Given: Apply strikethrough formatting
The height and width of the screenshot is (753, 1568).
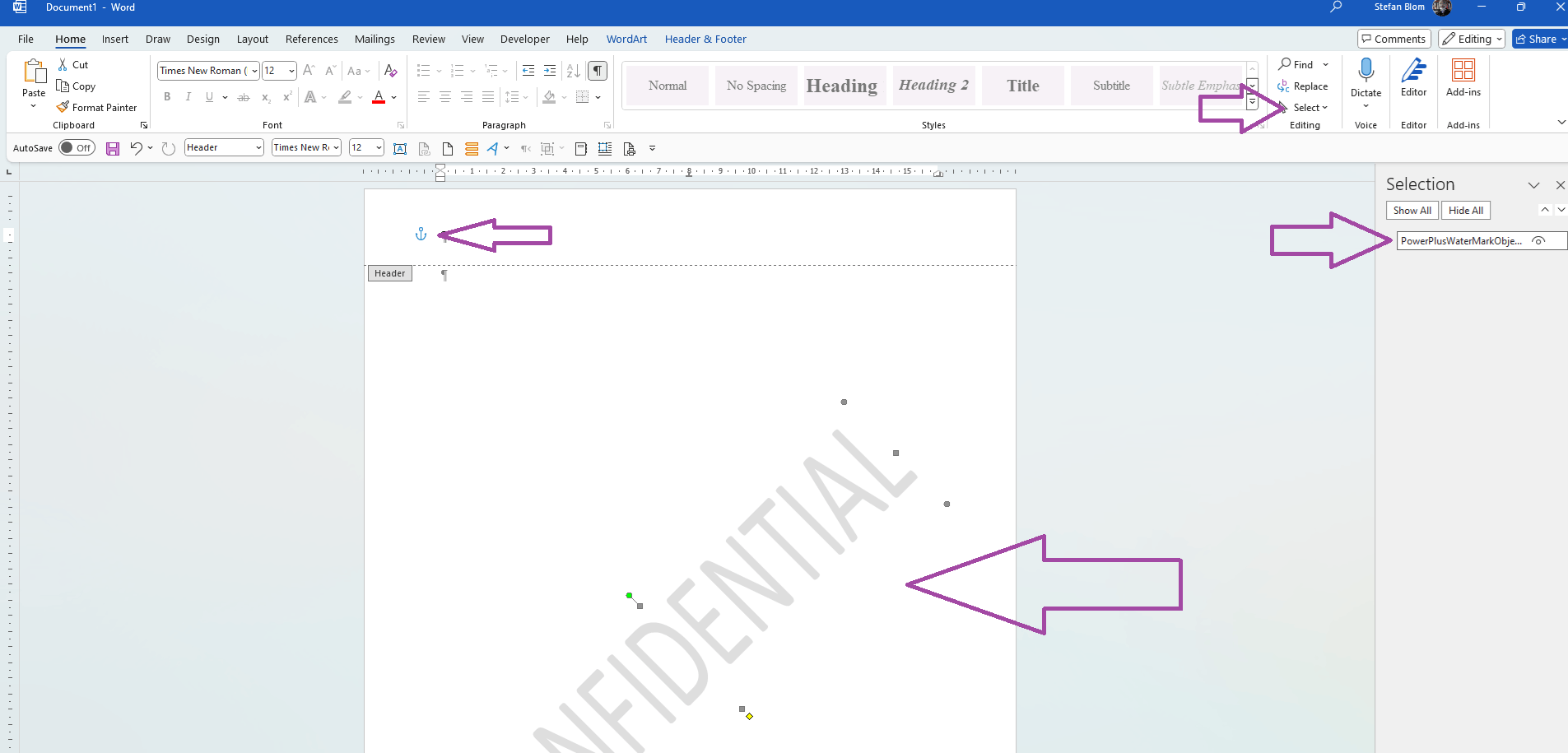Looking at the screenshot, I should pyautogui.click(x=243, y=97).
